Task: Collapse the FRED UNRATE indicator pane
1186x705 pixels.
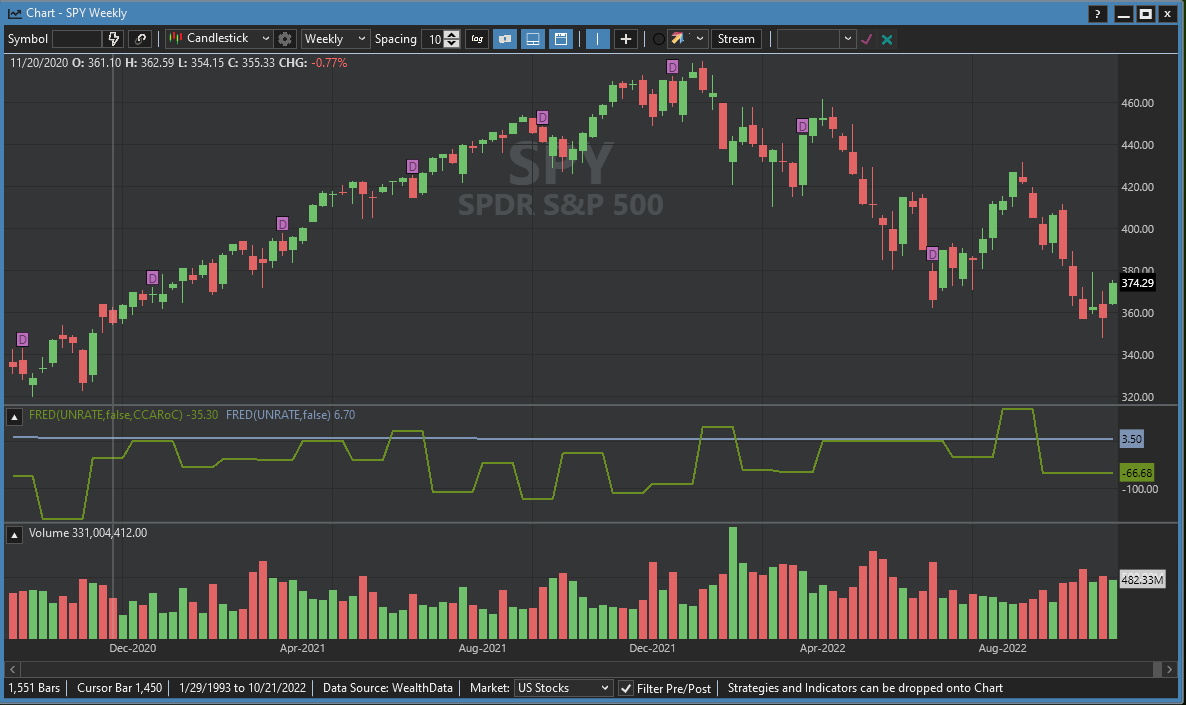Action: 16,415
